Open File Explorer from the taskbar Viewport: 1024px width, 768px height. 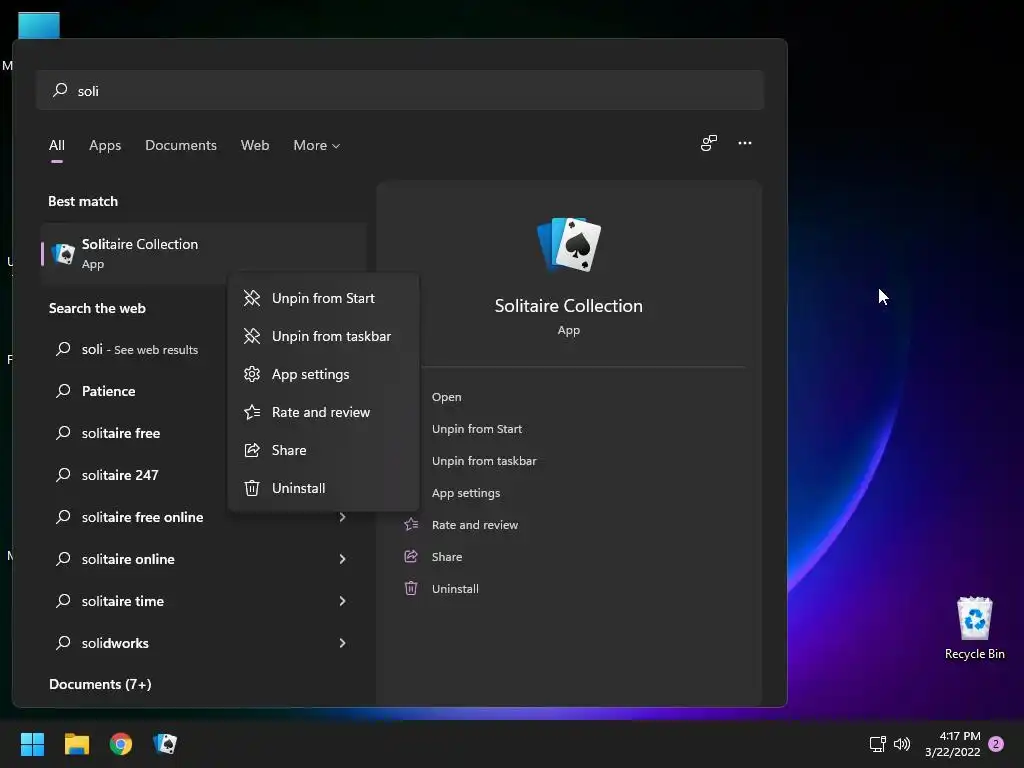point(76,744)
